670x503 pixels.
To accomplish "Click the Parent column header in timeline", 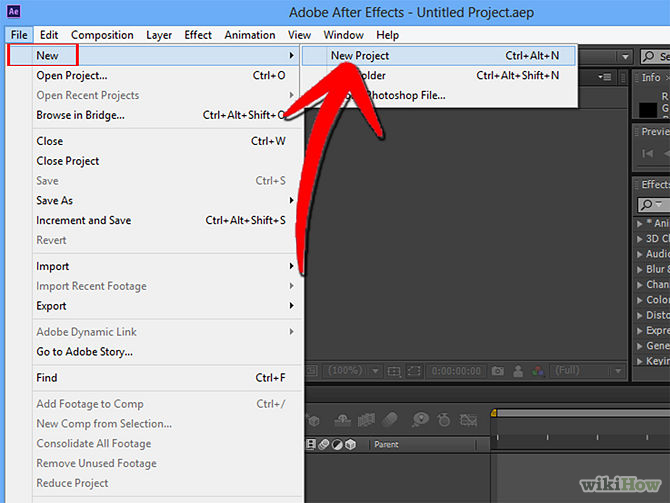I will click(x=386, y=444).
